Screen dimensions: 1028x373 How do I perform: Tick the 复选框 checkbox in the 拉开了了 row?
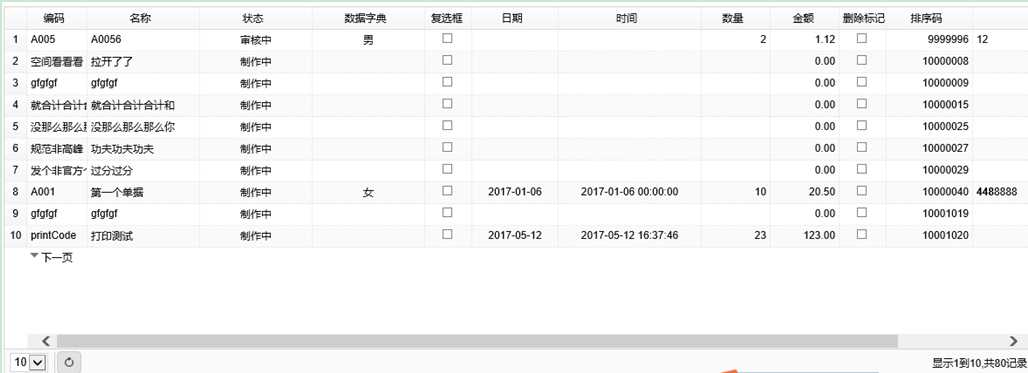(x=447, y=60)
